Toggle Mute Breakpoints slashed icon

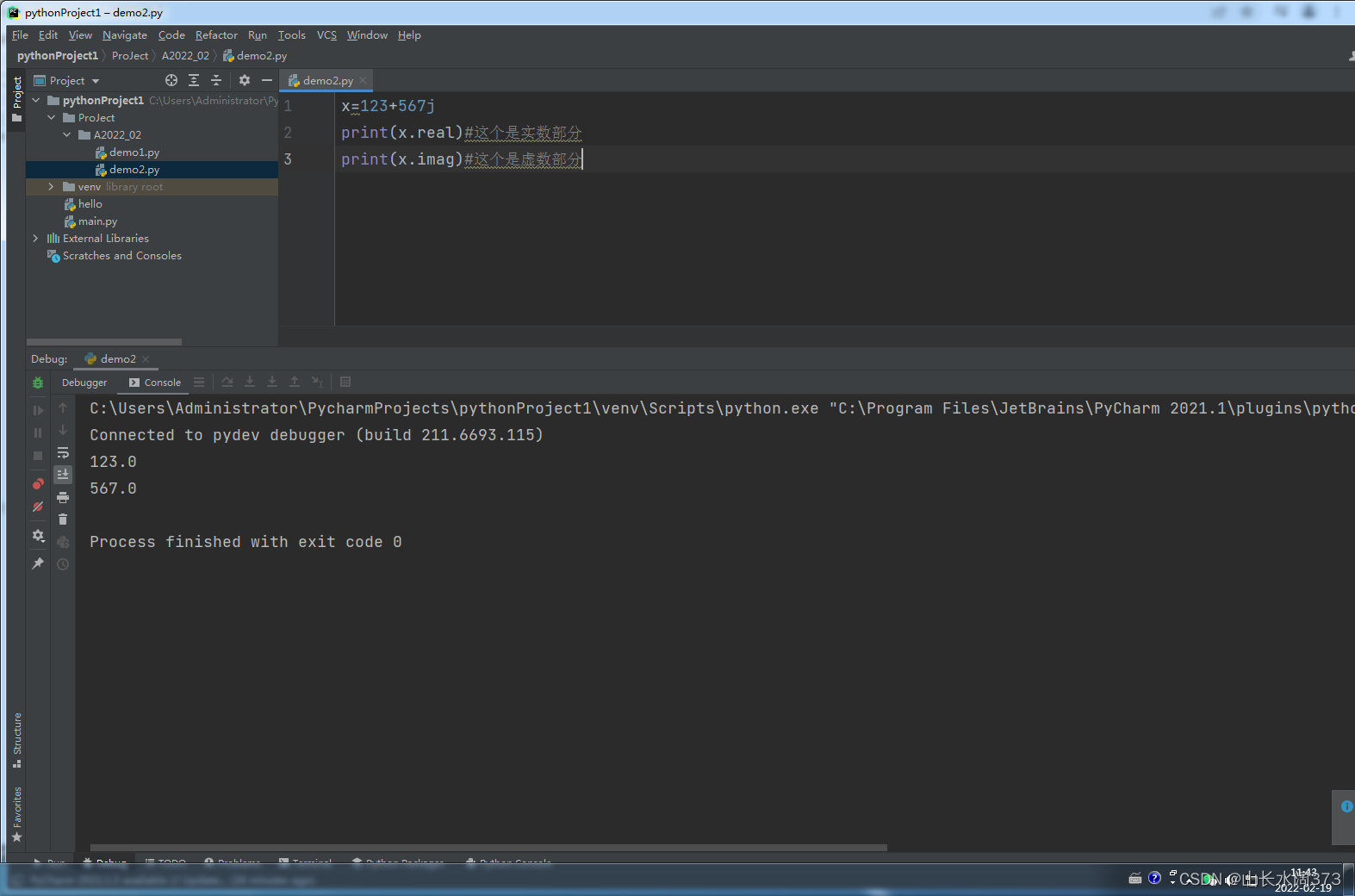point(38,507)
